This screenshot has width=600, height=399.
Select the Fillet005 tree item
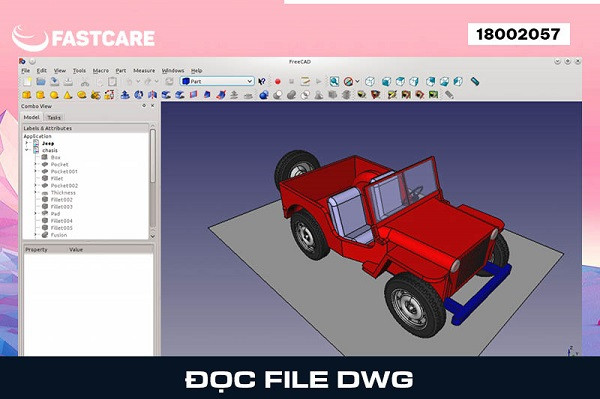tap(62, 228)
